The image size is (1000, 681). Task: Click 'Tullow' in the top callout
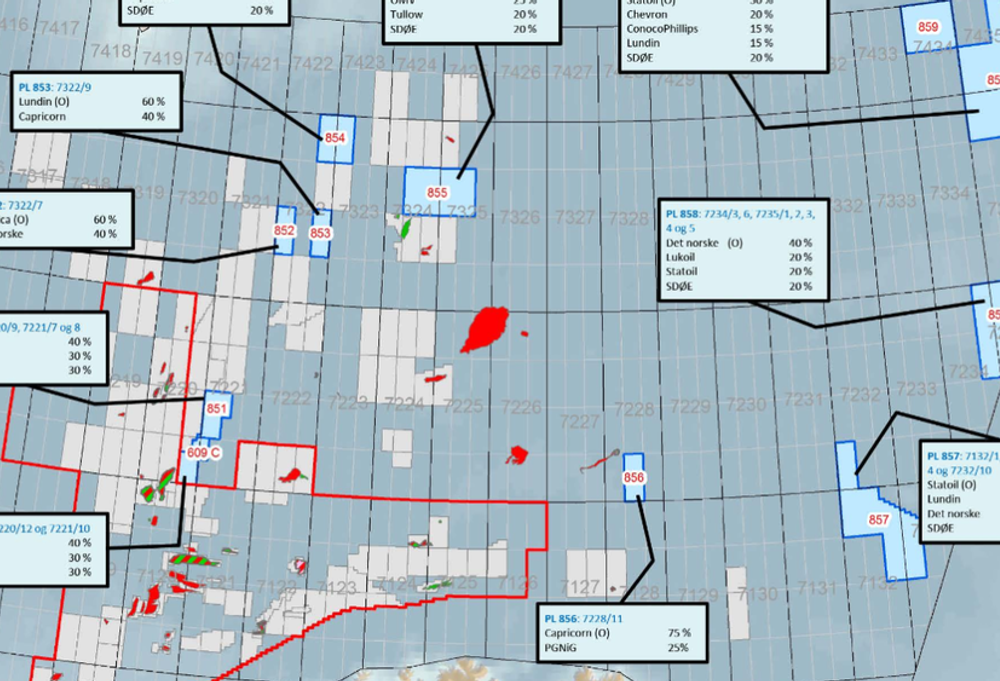point(406,14)
